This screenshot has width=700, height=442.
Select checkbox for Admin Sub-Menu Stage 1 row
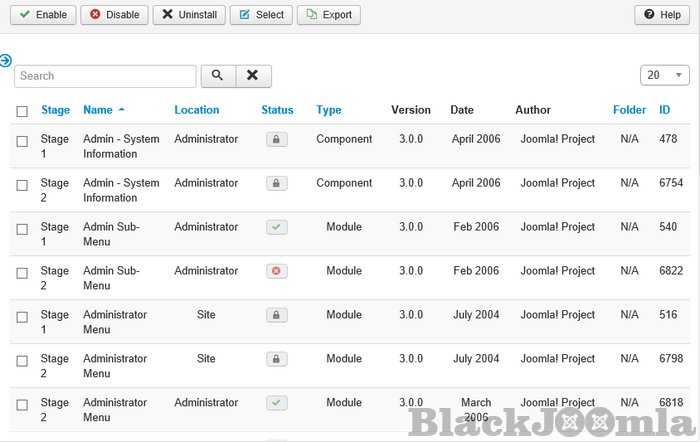(x=22, y=229)
